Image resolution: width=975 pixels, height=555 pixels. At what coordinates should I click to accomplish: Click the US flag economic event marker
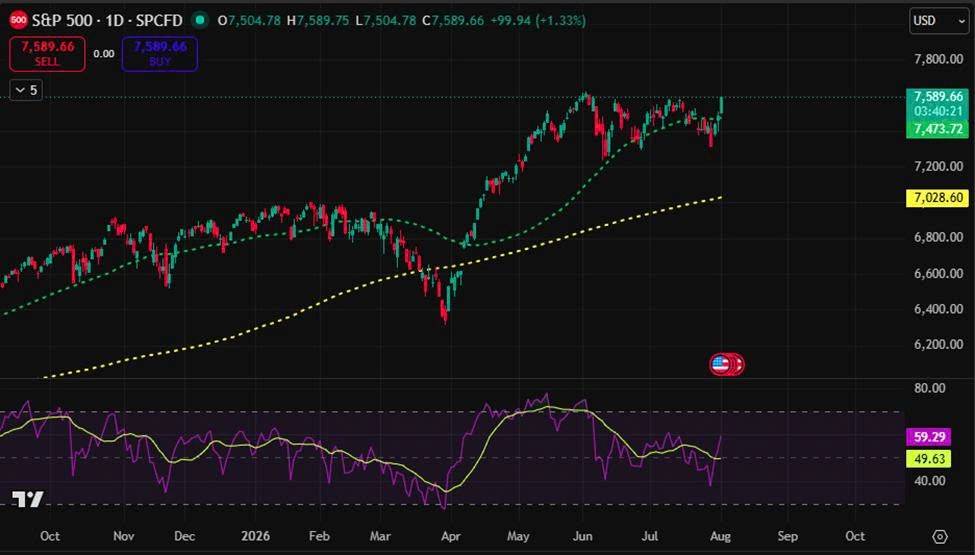720,364
